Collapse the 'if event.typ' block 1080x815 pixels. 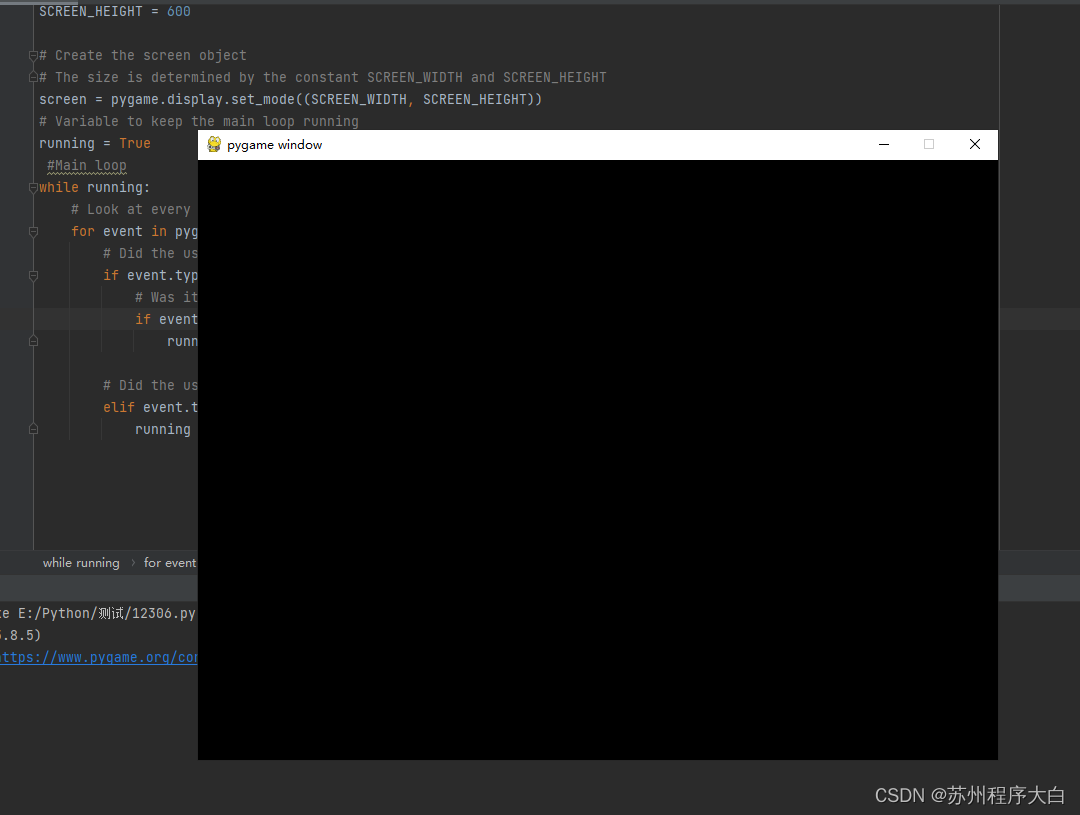[x=33, y=276]
